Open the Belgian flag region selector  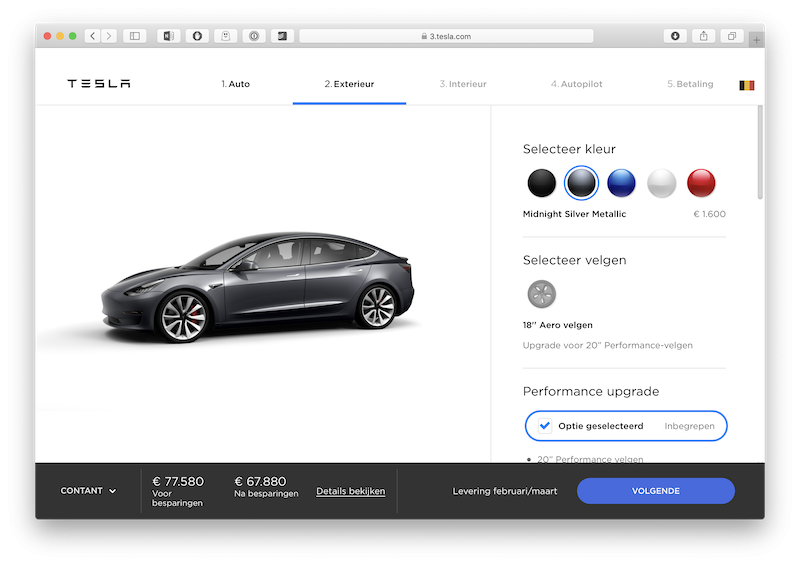(746, 85)
